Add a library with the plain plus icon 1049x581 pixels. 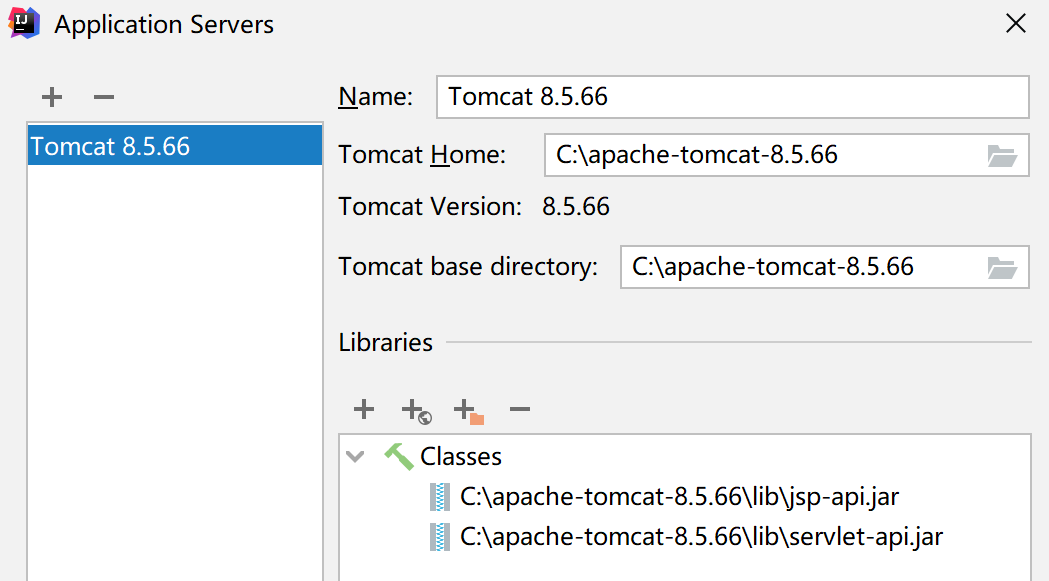point(364,409)
